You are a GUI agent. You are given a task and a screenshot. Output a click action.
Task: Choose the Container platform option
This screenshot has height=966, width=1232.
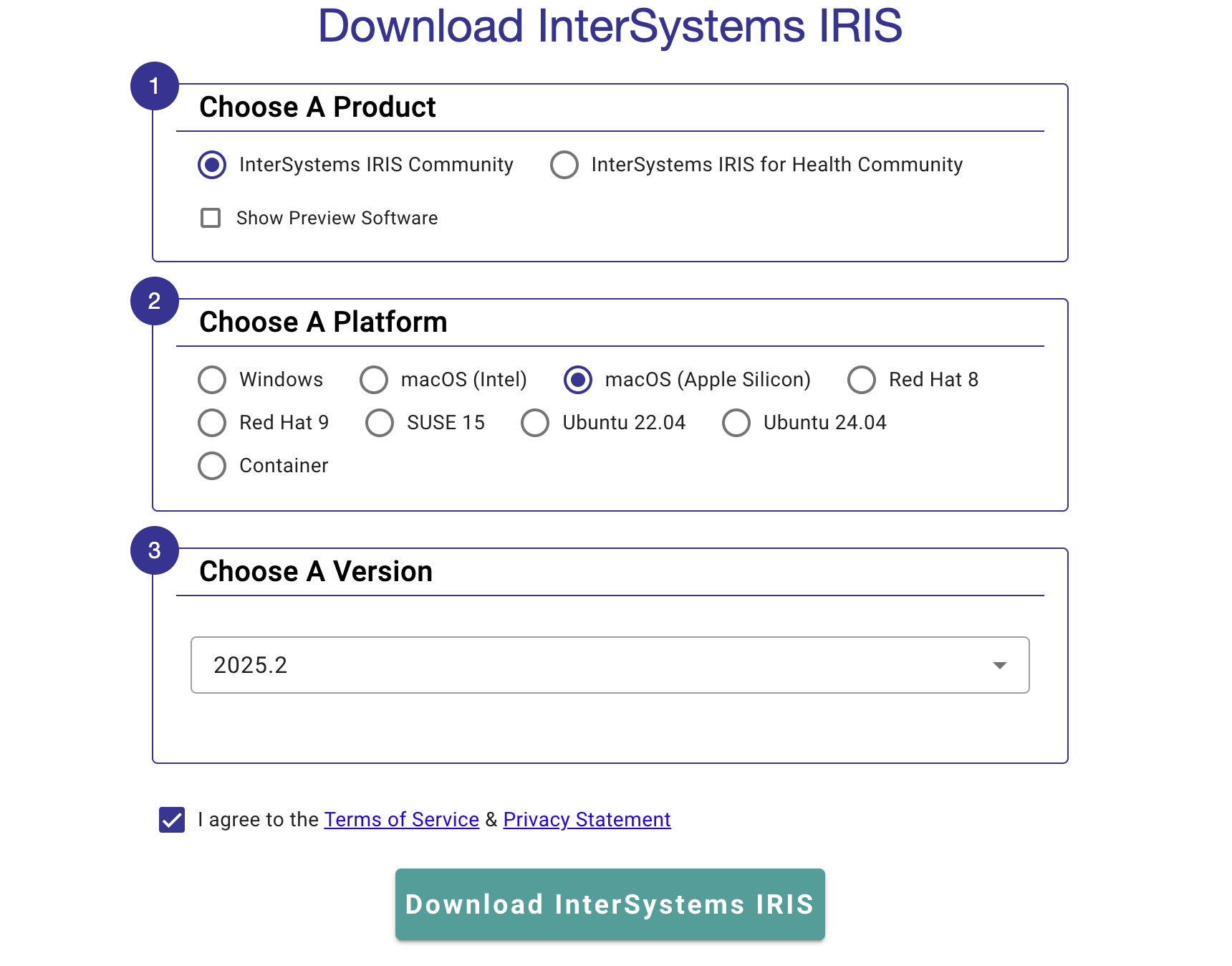tap(212, 466)
